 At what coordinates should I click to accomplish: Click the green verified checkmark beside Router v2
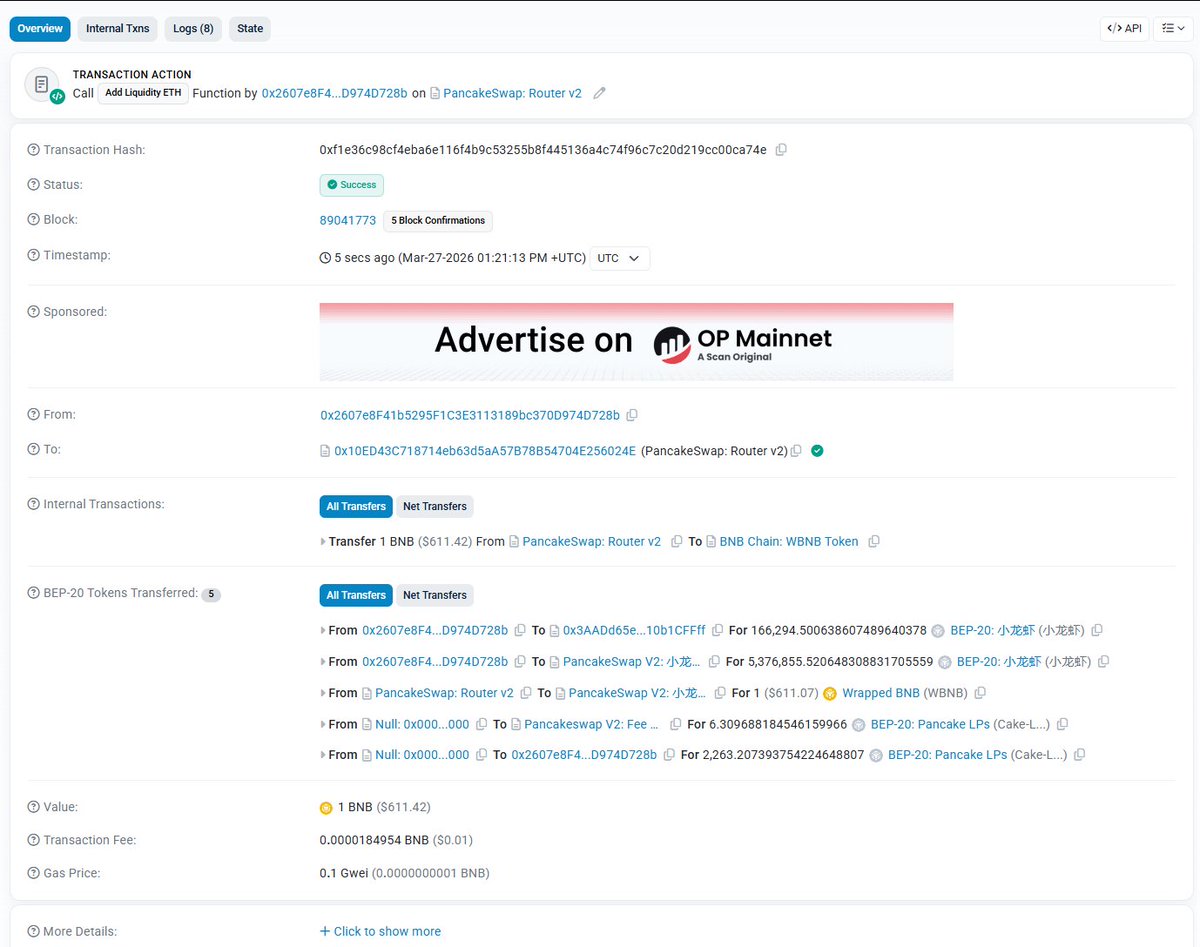[817, 451]
